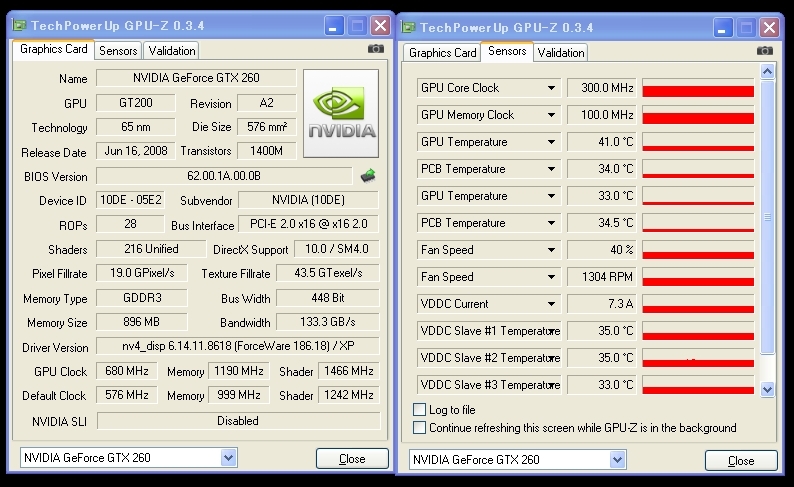Click the Default Clock value 576 MHz
794x487 pixels.
point(127,395)
